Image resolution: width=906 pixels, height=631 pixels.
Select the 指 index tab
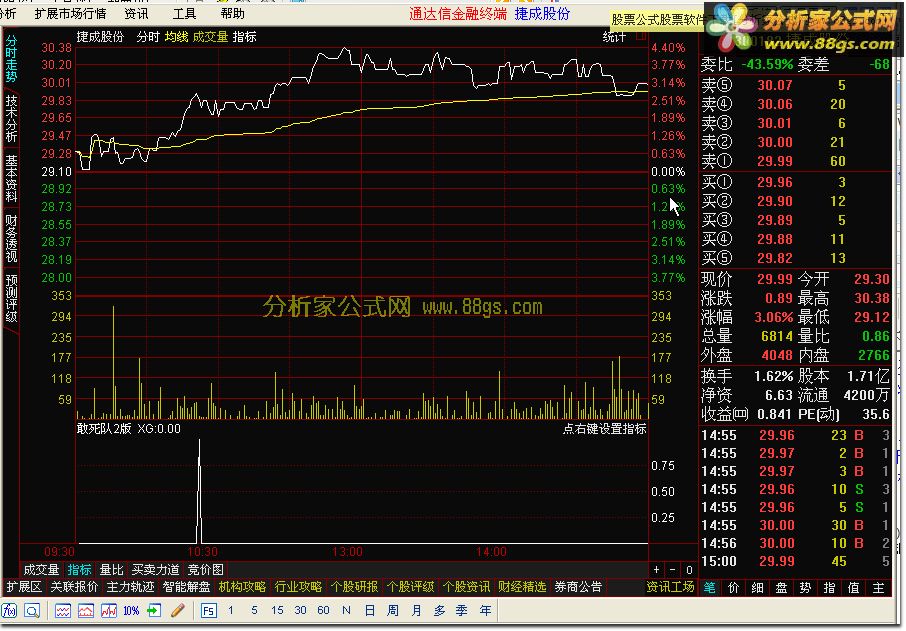click(830, 588)
